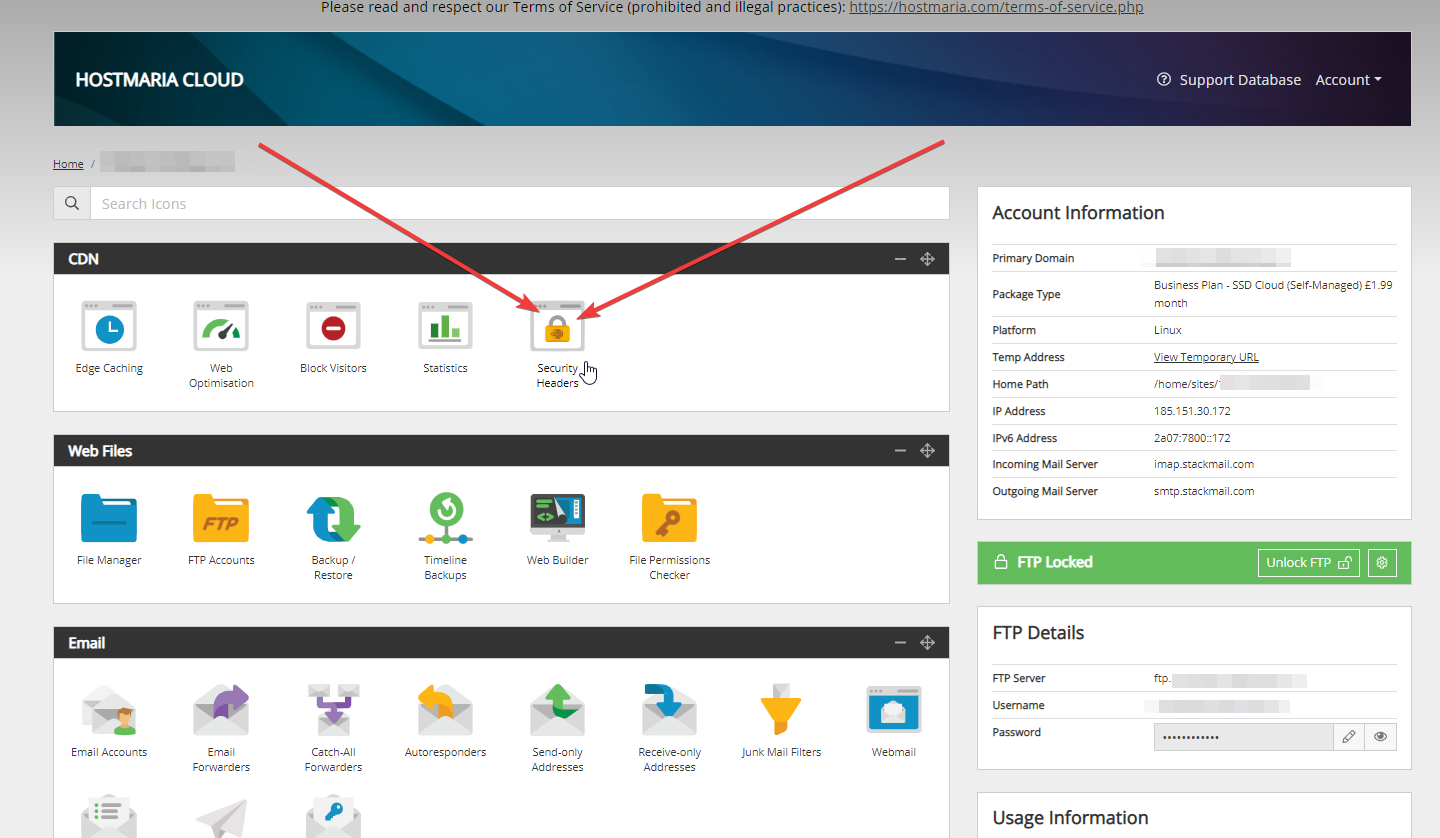Collapse the CDN section
Screen dimensions: 1440x838
pos(899,258)
